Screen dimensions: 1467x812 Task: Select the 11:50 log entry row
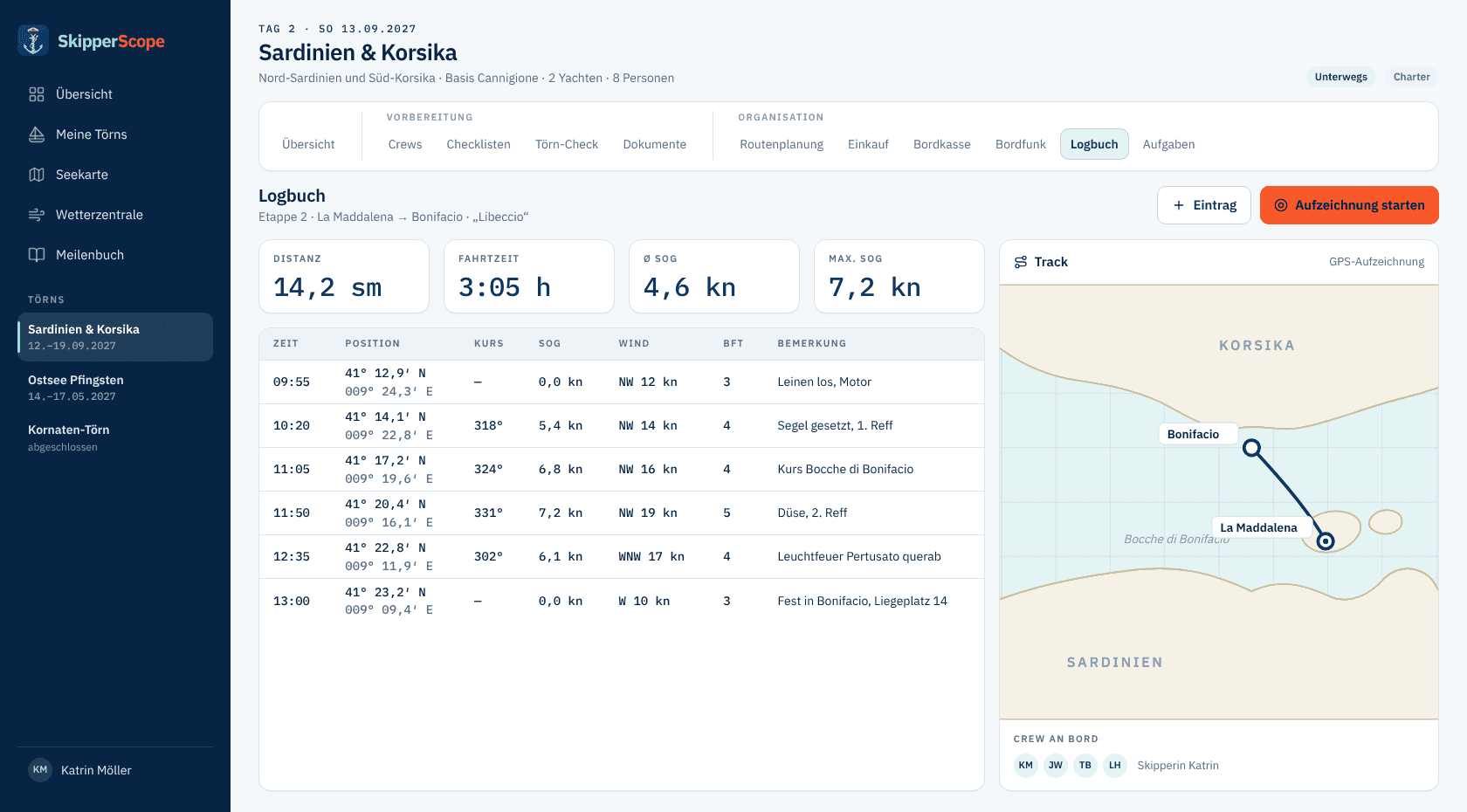[x=622, y=513]
